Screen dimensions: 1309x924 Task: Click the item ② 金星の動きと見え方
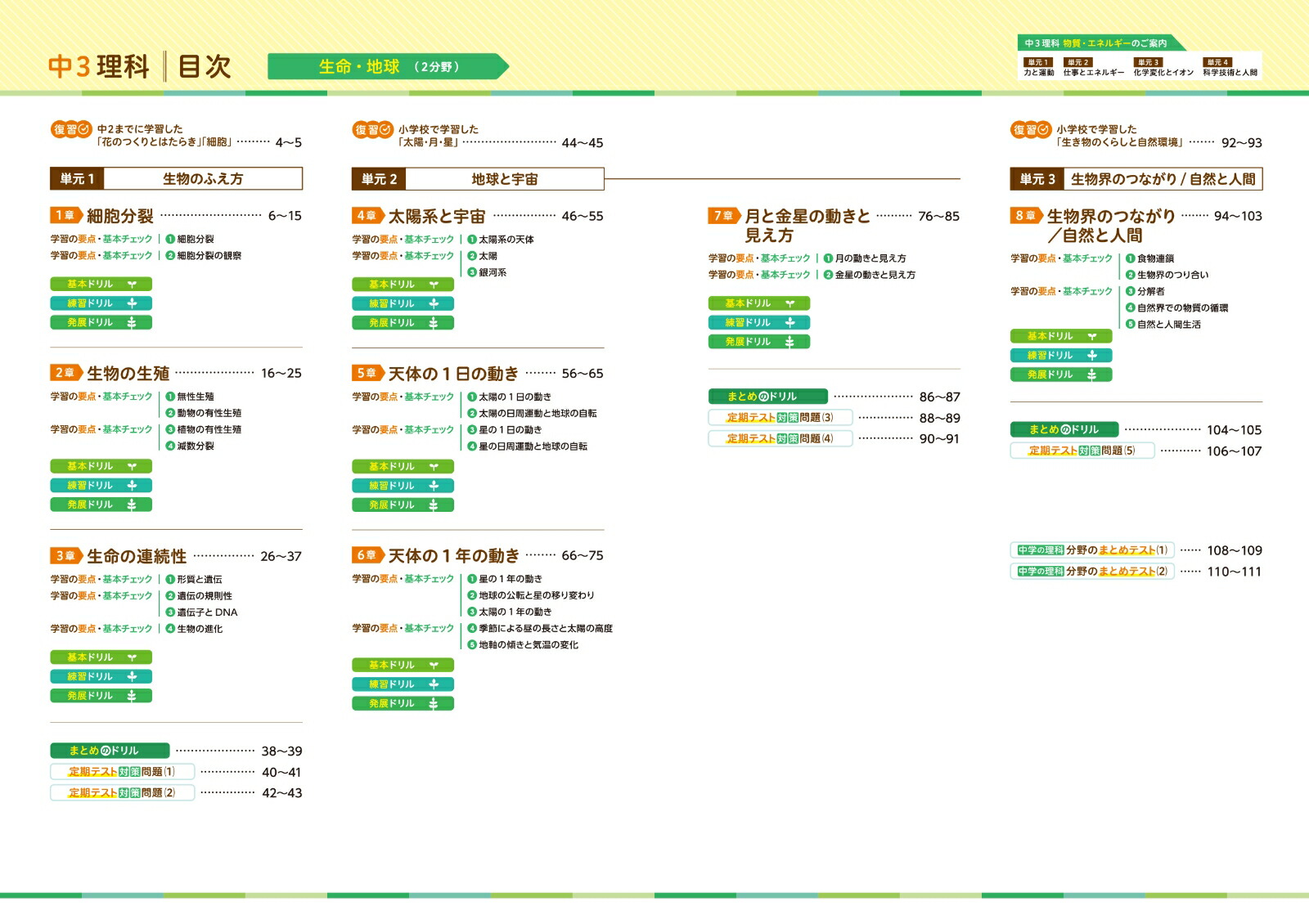(x=870, y=275)
